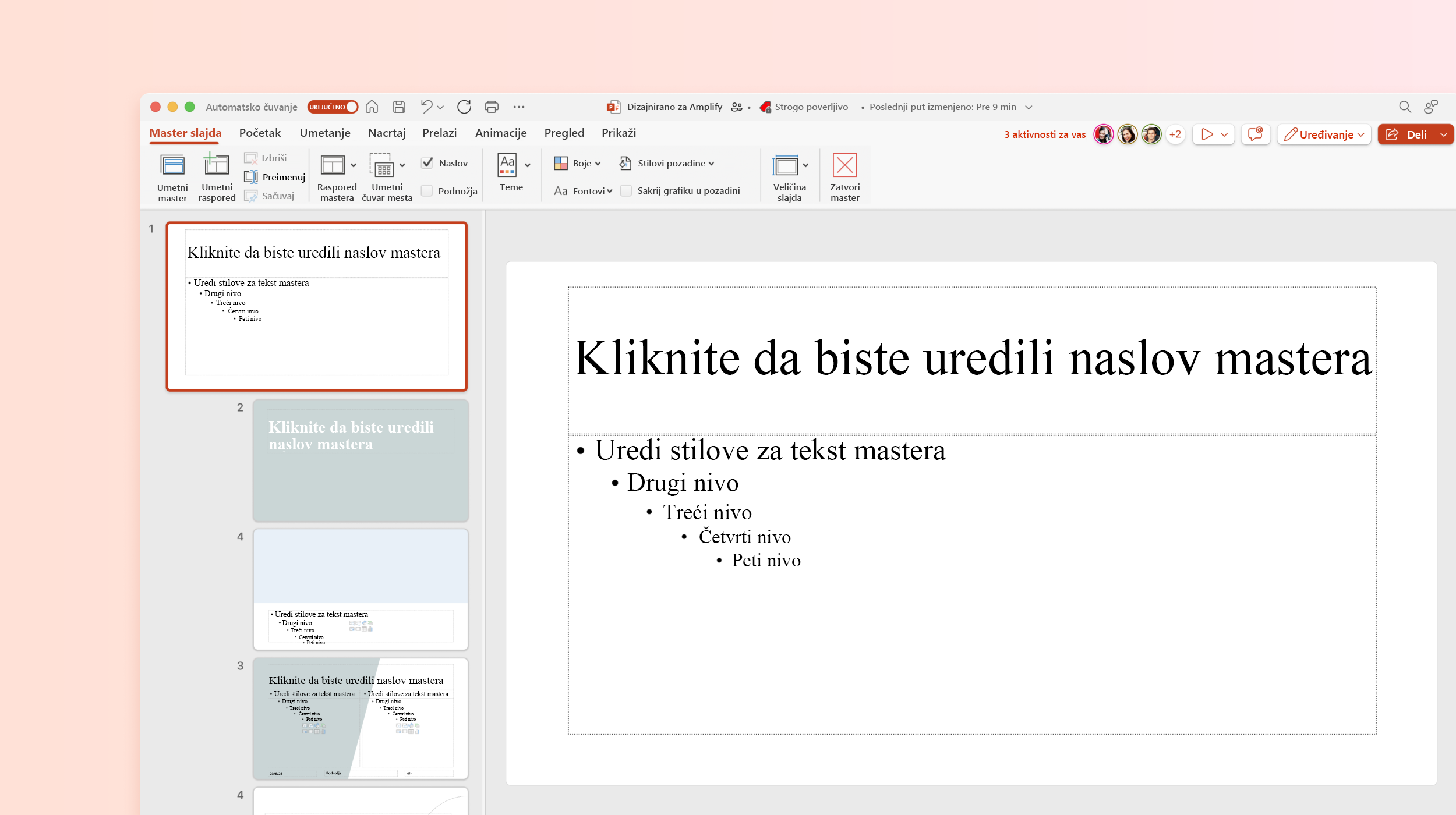Click Preimenuj to rename layout
1456x815 pixels.
pos(274,177)
